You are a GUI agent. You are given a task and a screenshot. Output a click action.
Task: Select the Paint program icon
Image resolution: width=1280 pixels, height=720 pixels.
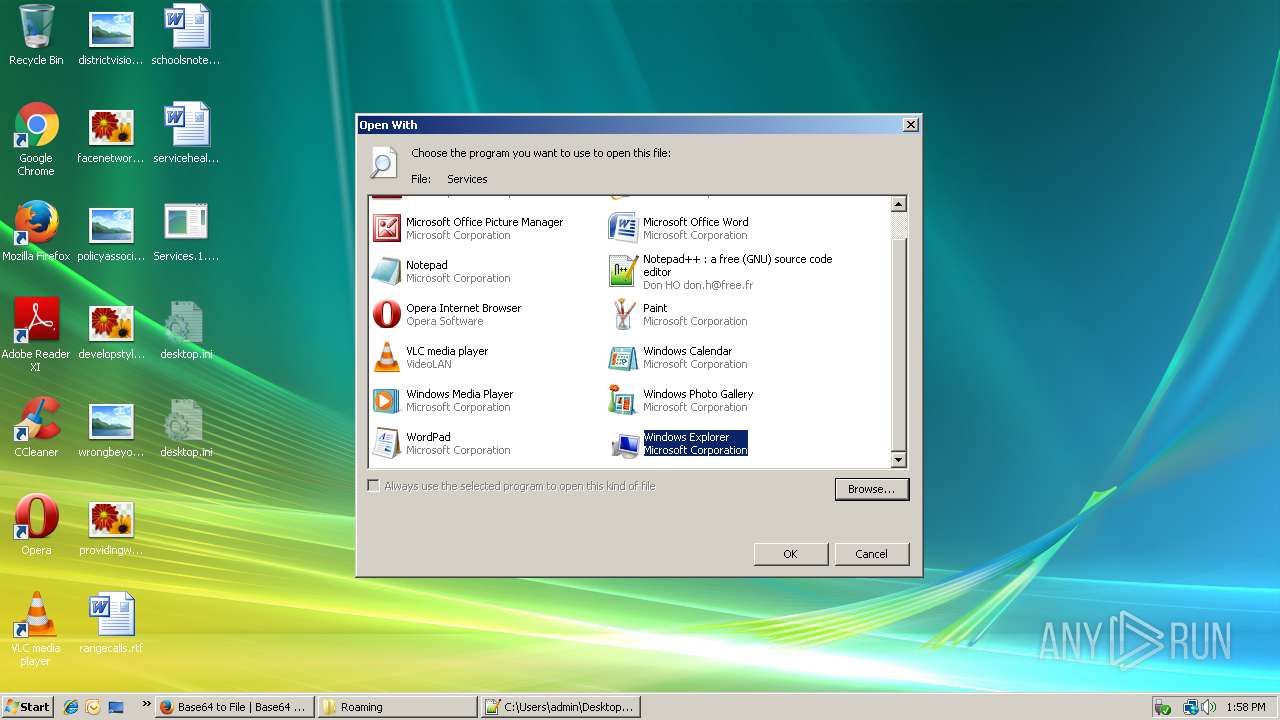tap(623, 314)
